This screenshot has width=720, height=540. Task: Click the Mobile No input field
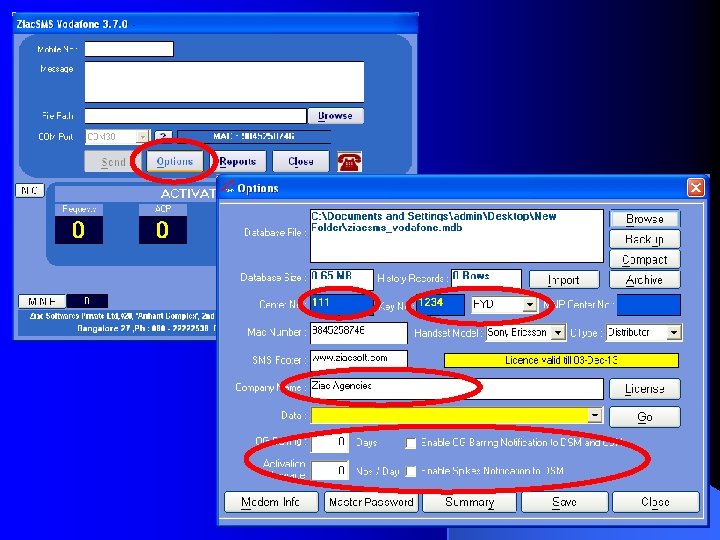pos(129,49)
